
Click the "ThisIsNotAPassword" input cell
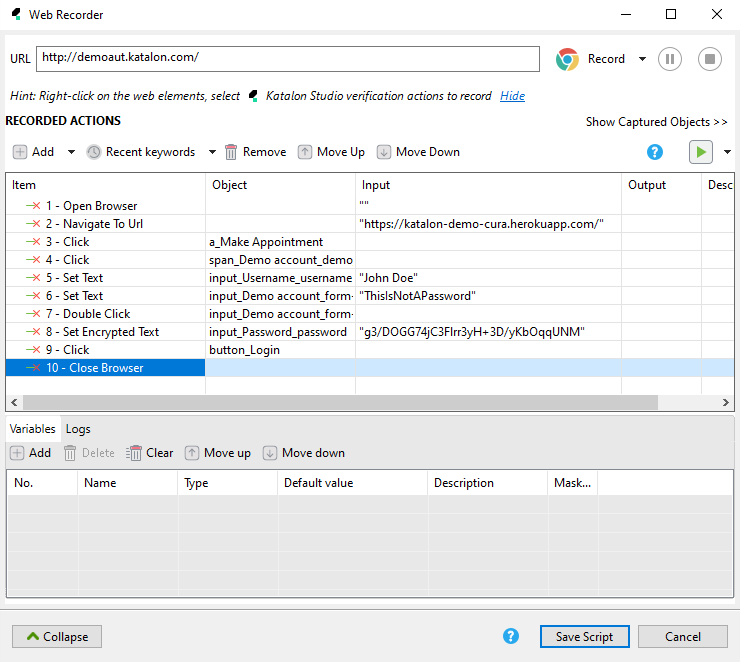point(488,296)
